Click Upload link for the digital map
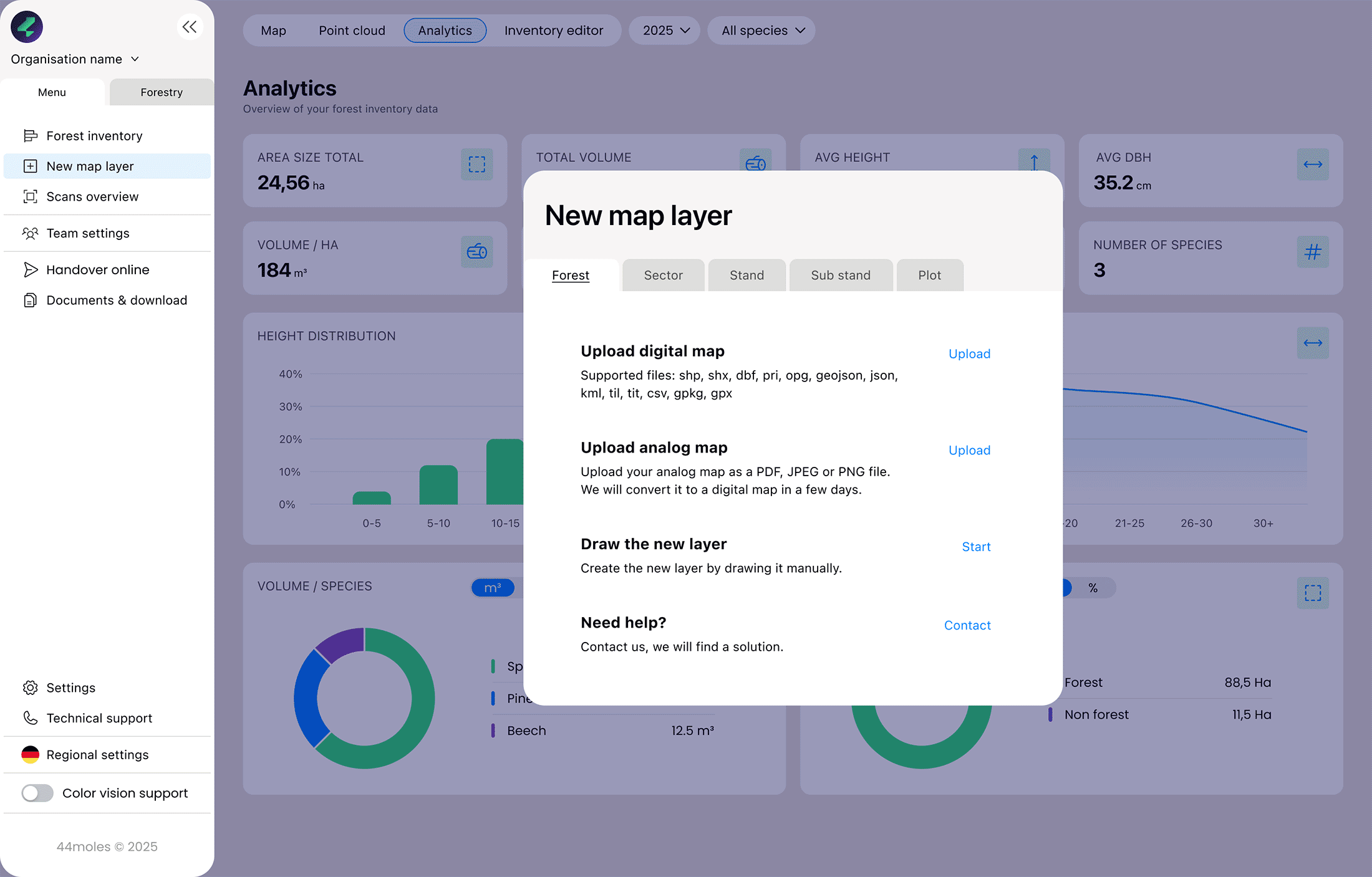 pos(969,354)
